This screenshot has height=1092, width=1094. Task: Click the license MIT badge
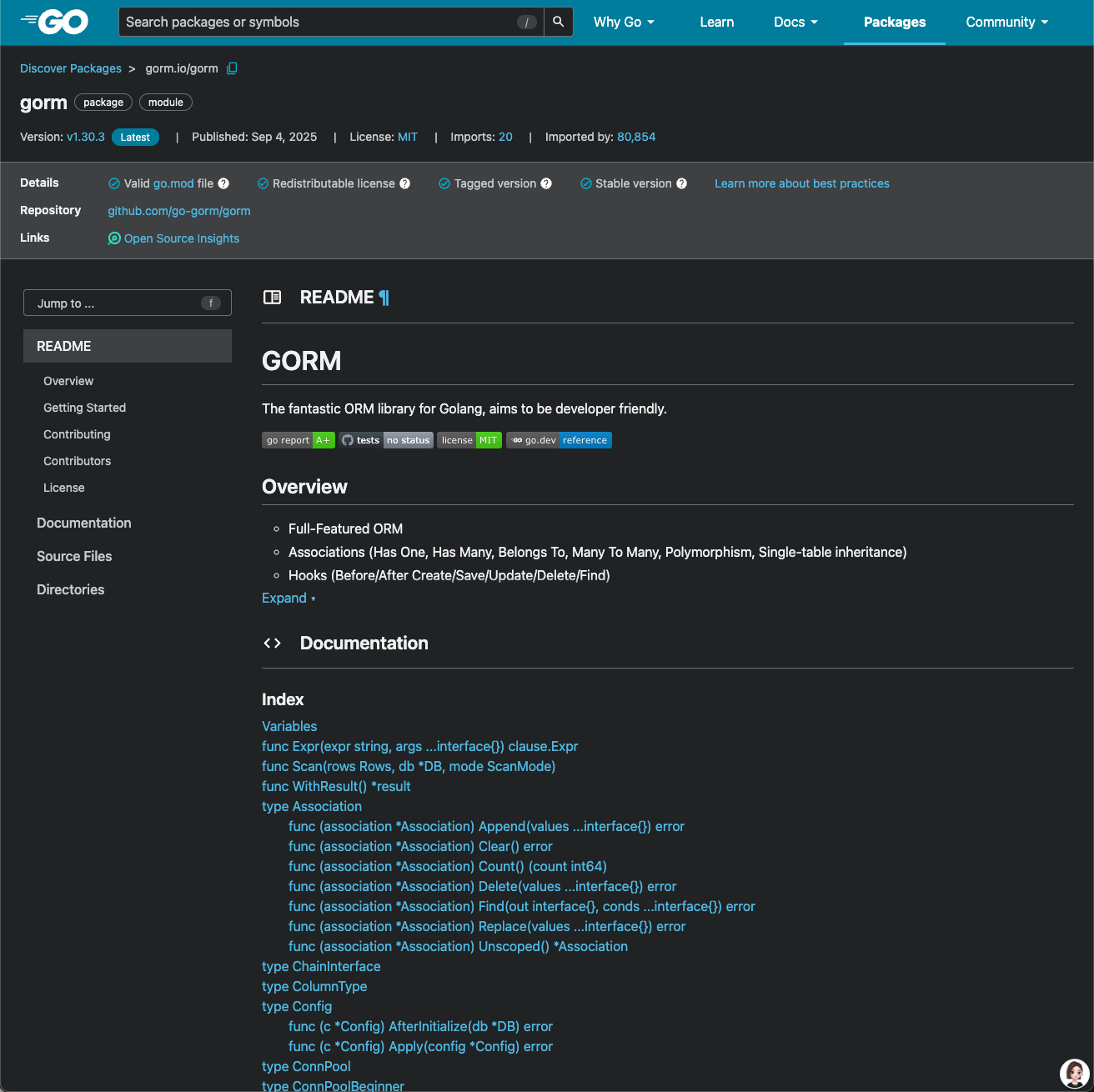click(x=469, y=440)
